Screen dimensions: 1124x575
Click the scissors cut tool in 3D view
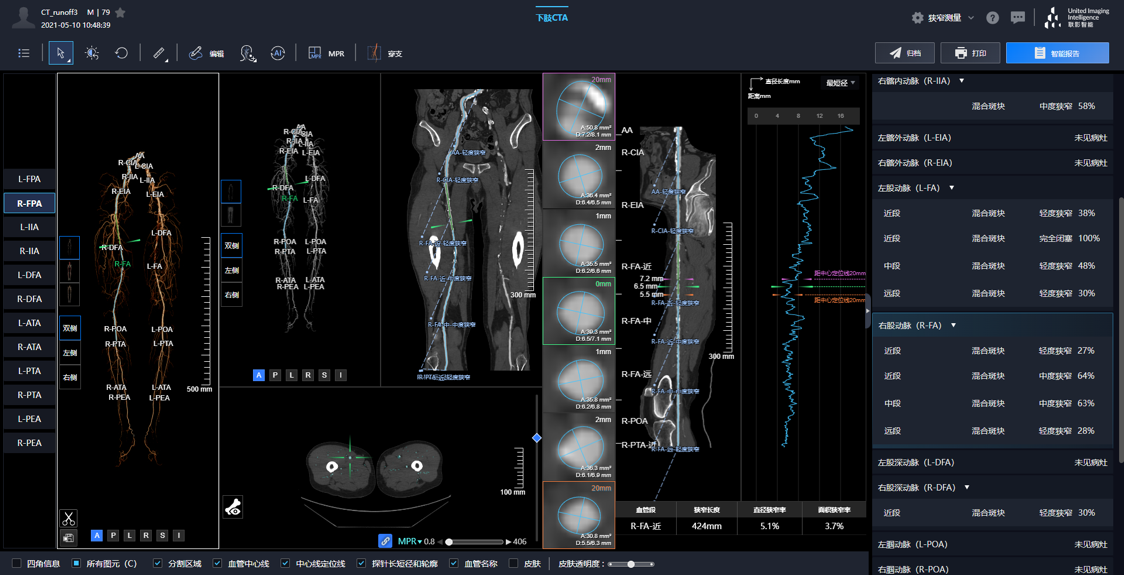click(69, 518)
